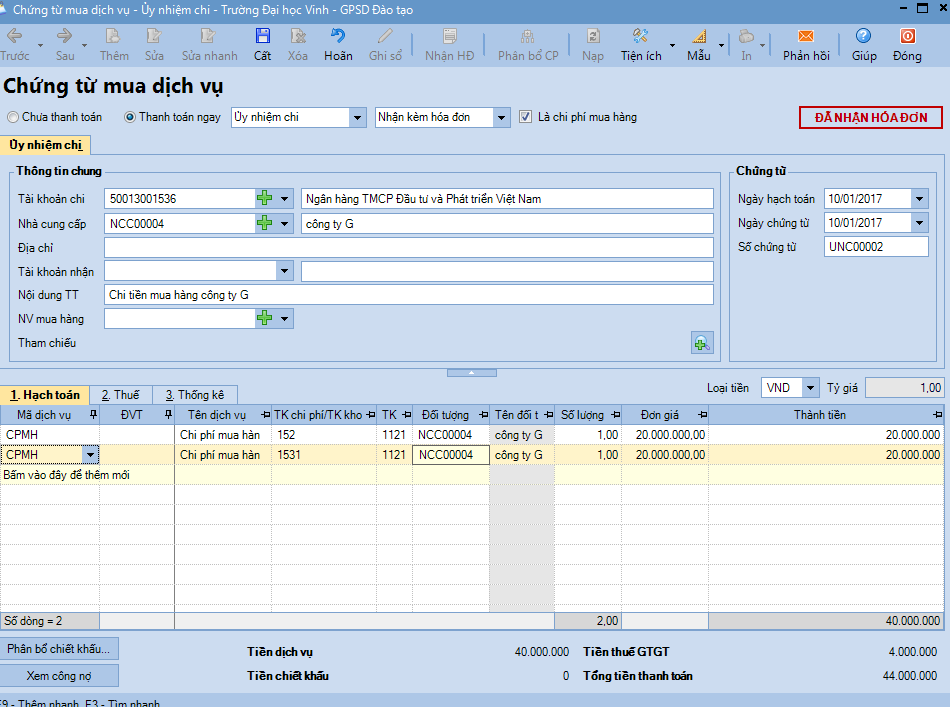Expand the Ủy nhiệm chi payment method dropdown
950x707 pixels.
click(357, 118)
